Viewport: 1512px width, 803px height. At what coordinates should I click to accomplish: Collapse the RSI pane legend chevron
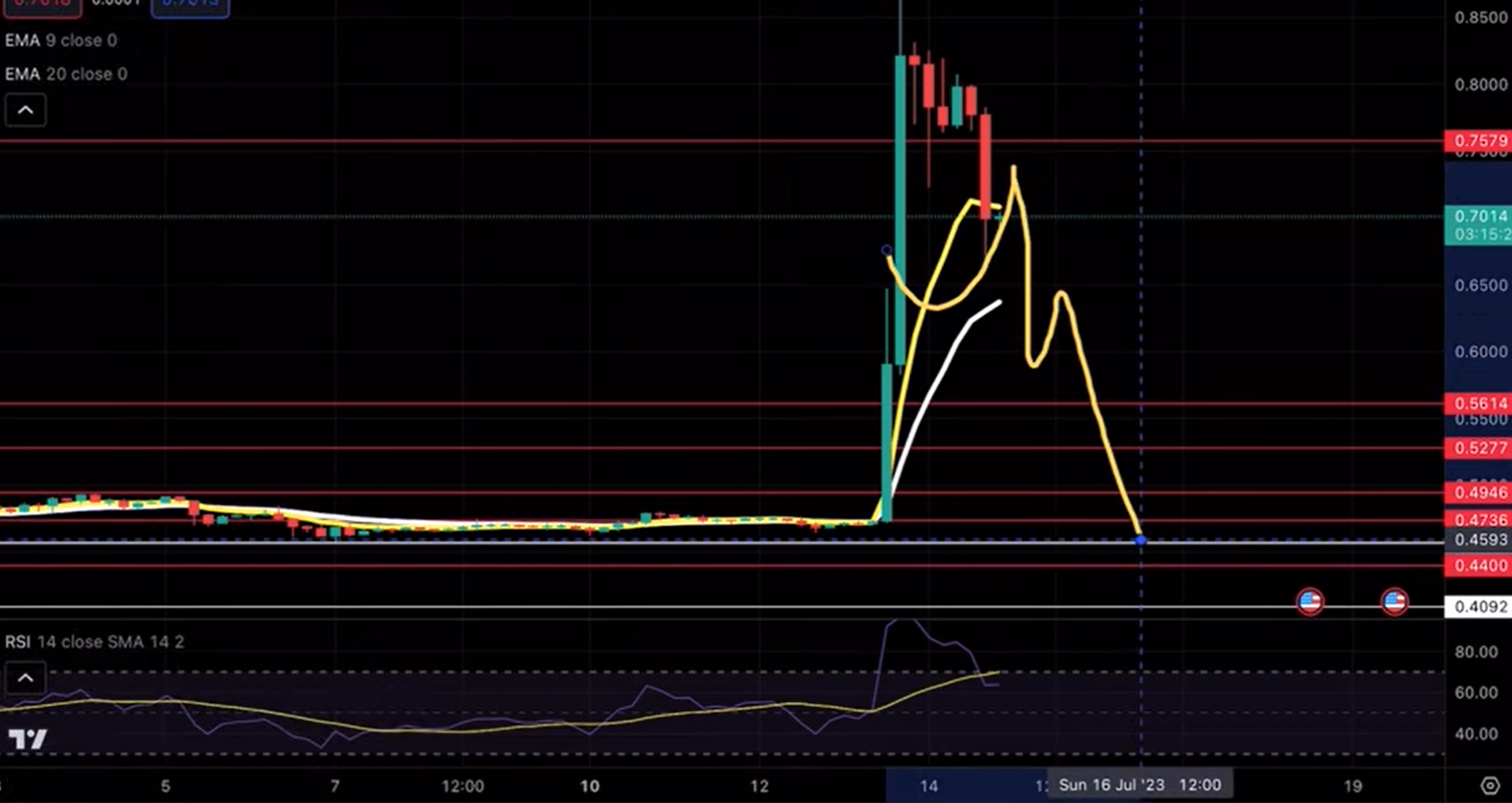(25, 678)
